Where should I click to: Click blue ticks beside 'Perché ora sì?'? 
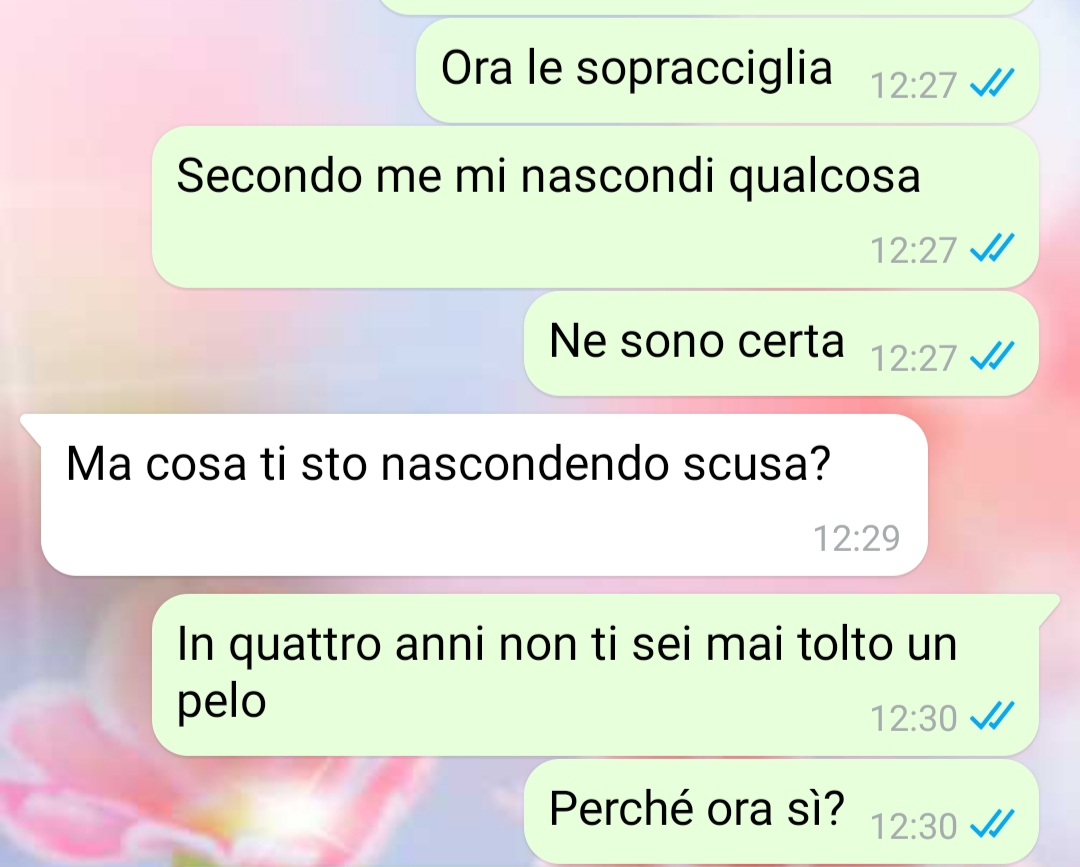tap(992, 824)
